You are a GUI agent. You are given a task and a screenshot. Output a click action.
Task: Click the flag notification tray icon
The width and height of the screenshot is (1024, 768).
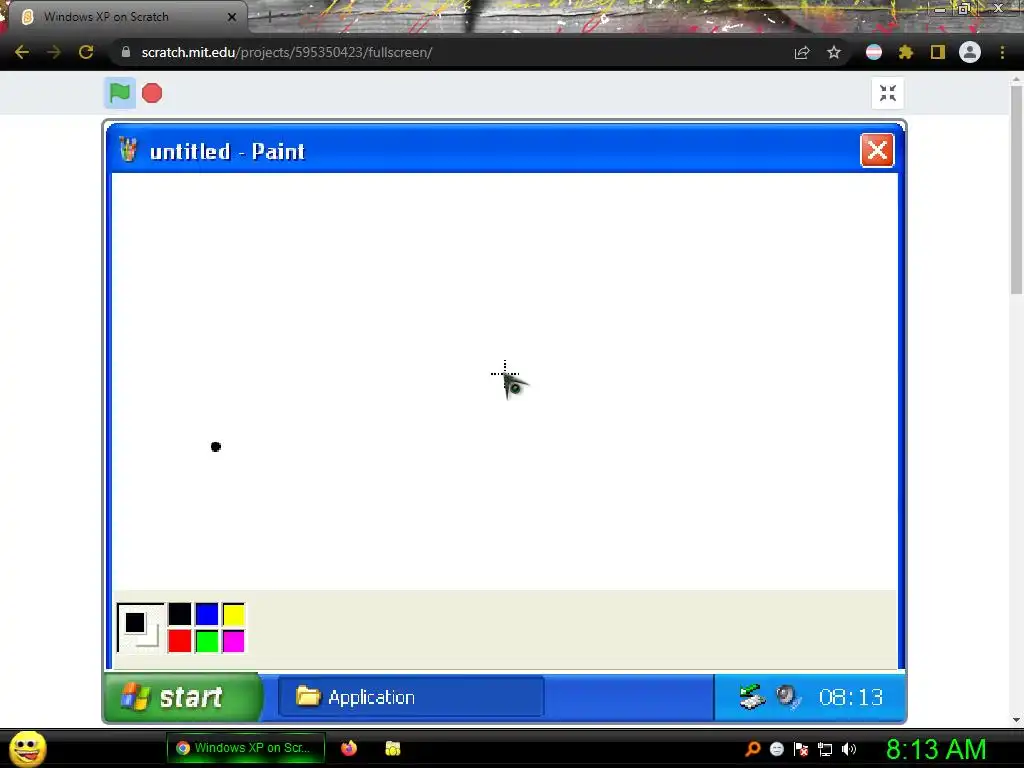pos(801,749)
